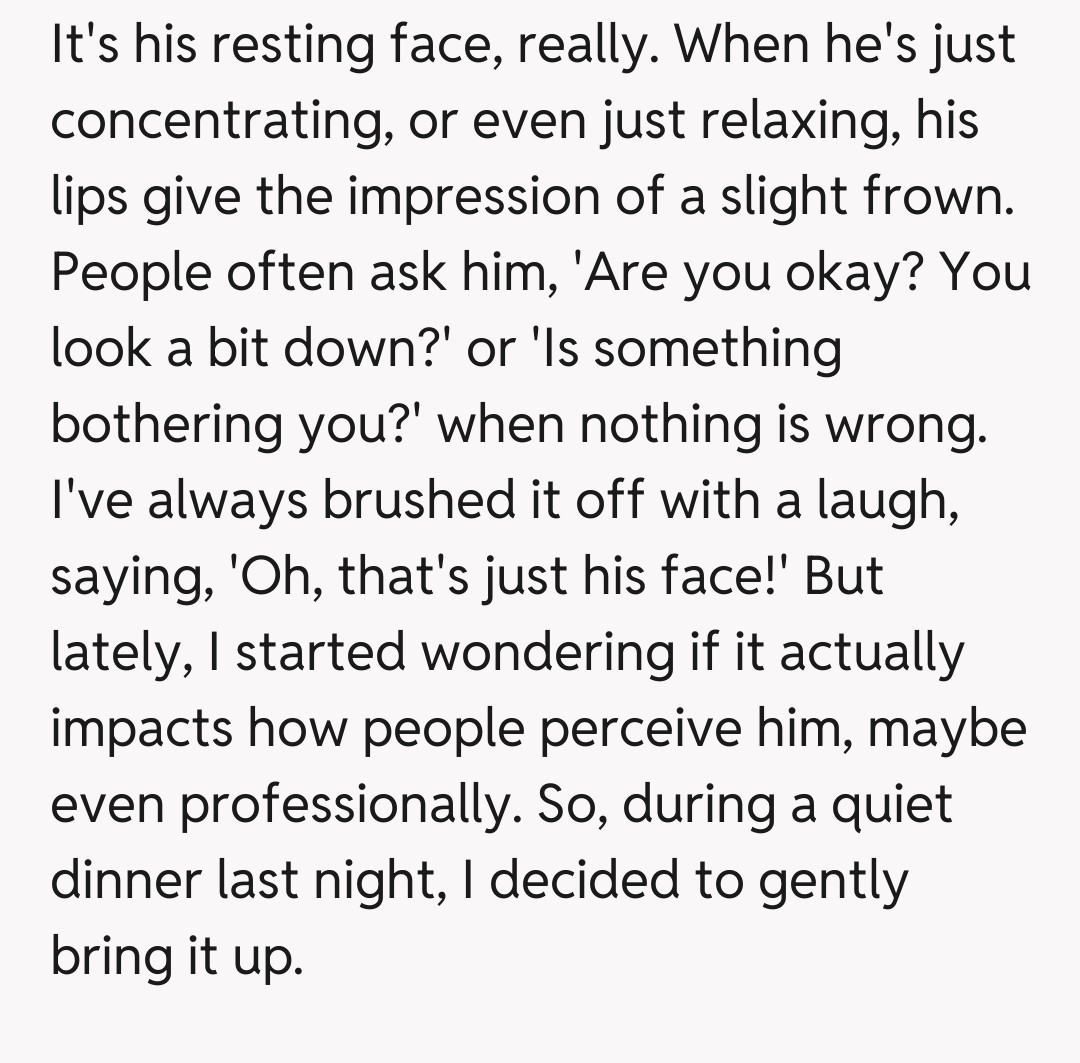Click the word 'wondering'
Image resolution: width=1080 pixels, height=1063 pixels.
(546, 653)
